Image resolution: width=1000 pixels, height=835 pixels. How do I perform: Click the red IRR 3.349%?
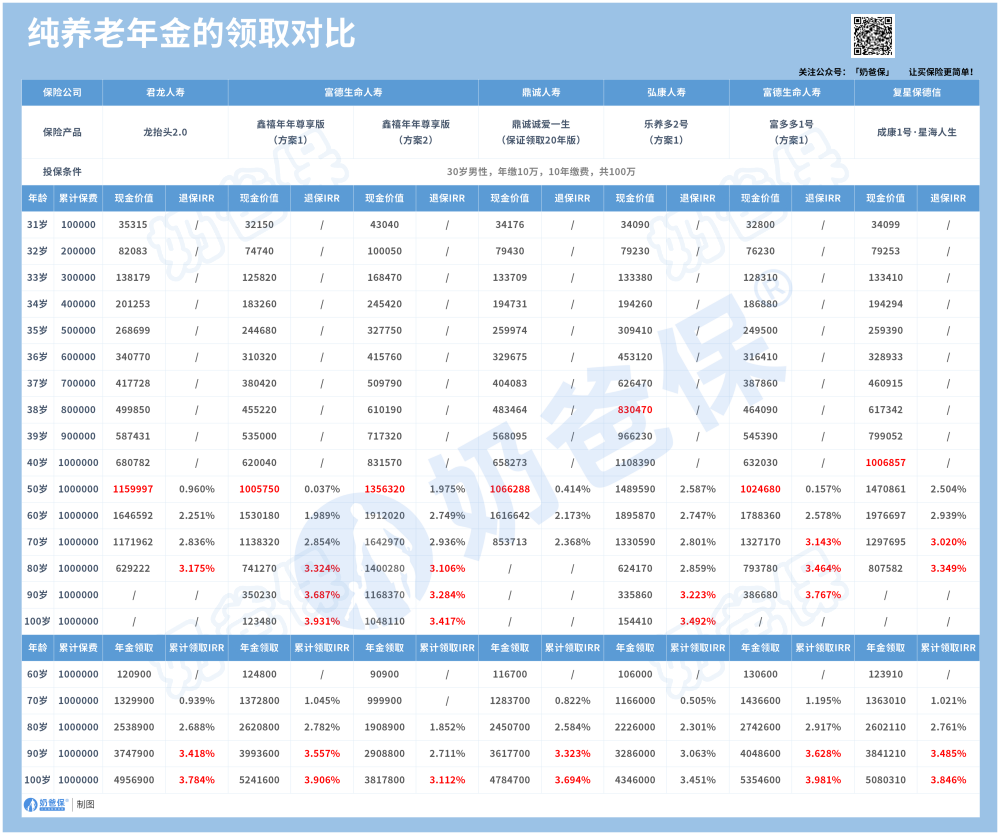point(948,568)
